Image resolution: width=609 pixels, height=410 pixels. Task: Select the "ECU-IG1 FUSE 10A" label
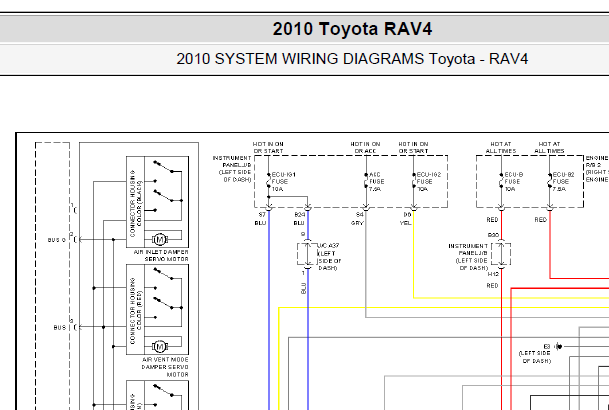[x=283, y=182]
